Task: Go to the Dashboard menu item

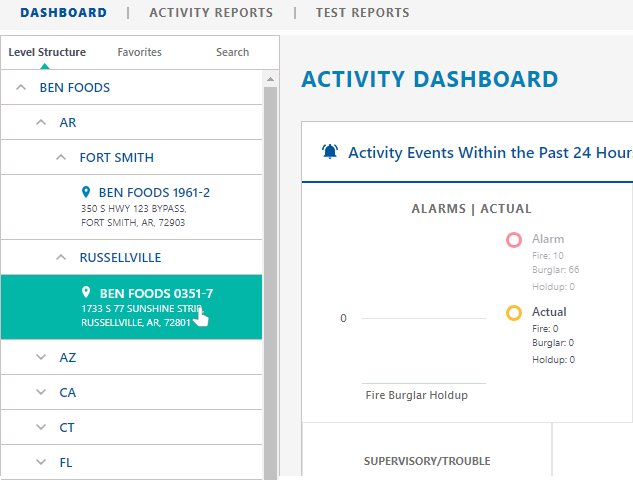Action: point(63,13)
